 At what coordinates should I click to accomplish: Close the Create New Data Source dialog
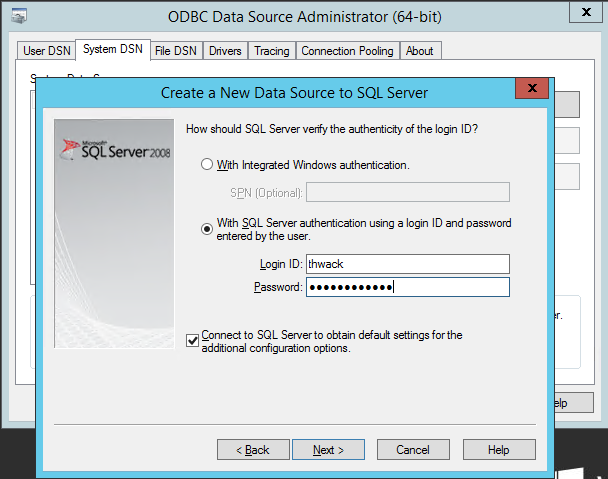(532, 88)
